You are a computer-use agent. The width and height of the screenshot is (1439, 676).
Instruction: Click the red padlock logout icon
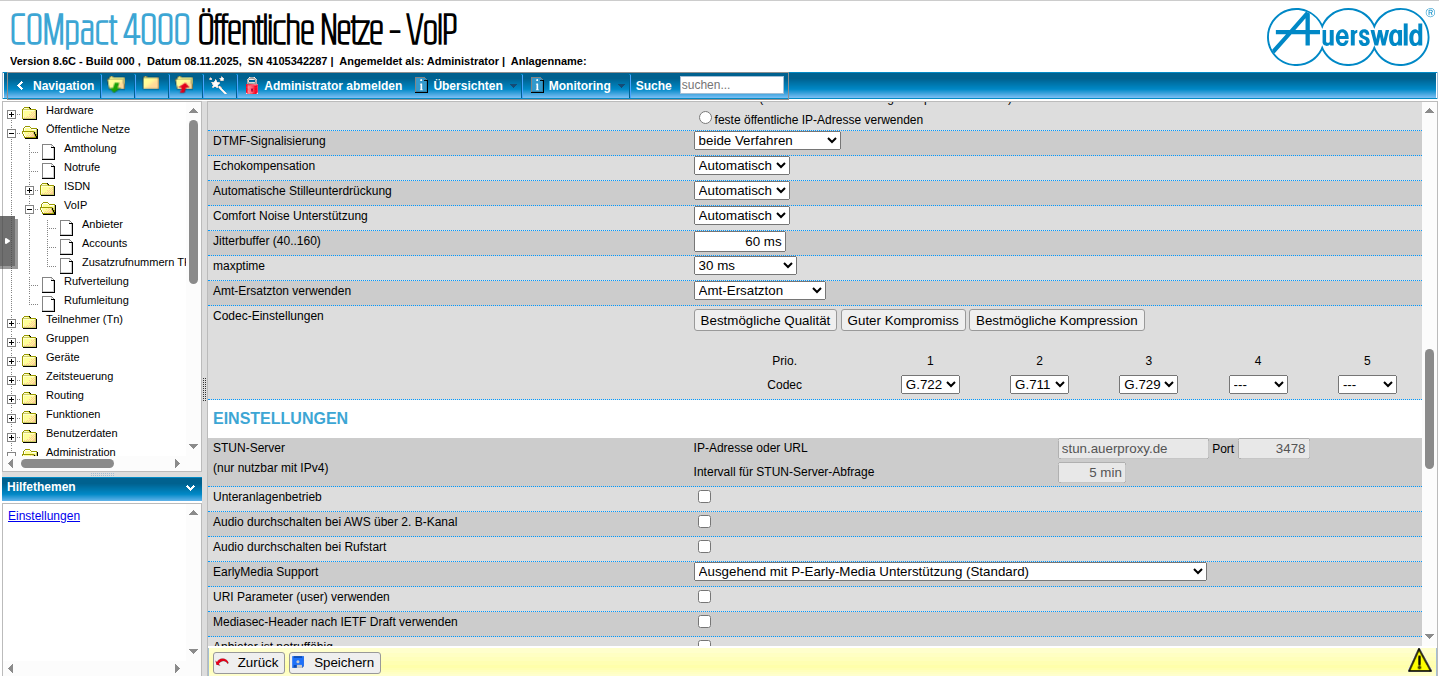coord(252,86)
